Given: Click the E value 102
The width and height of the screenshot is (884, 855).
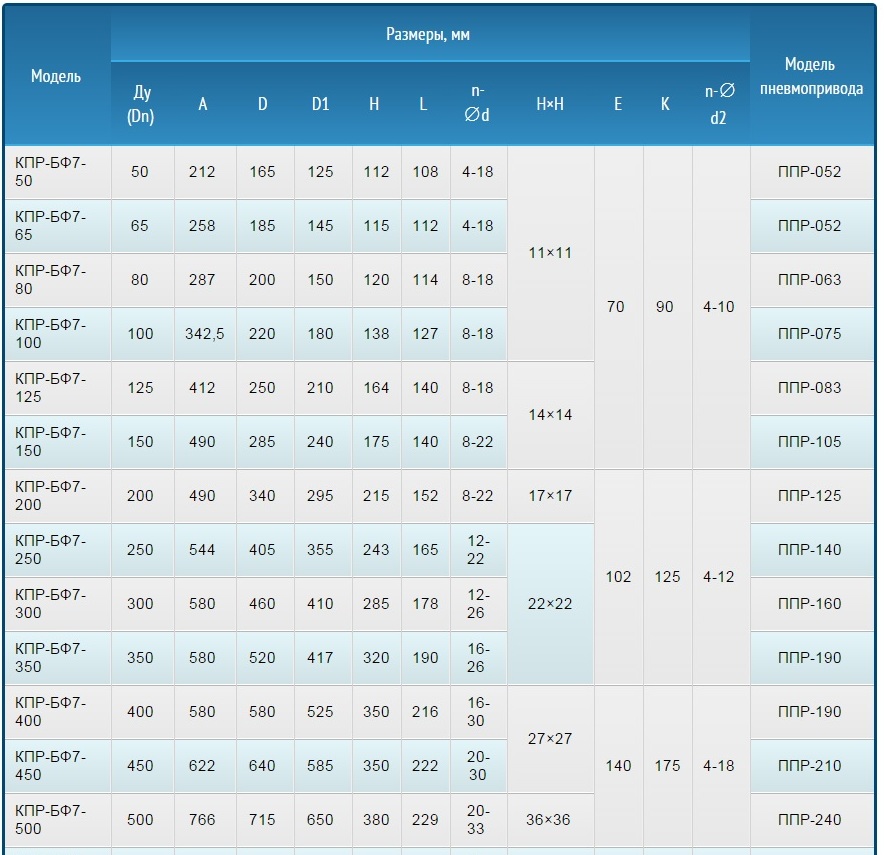Looking at the screenshot, I should tap(618, 577).
